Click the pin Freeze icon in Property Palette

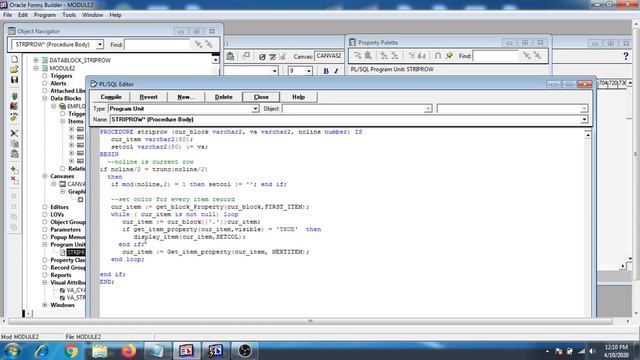click(x=449, y=56)
